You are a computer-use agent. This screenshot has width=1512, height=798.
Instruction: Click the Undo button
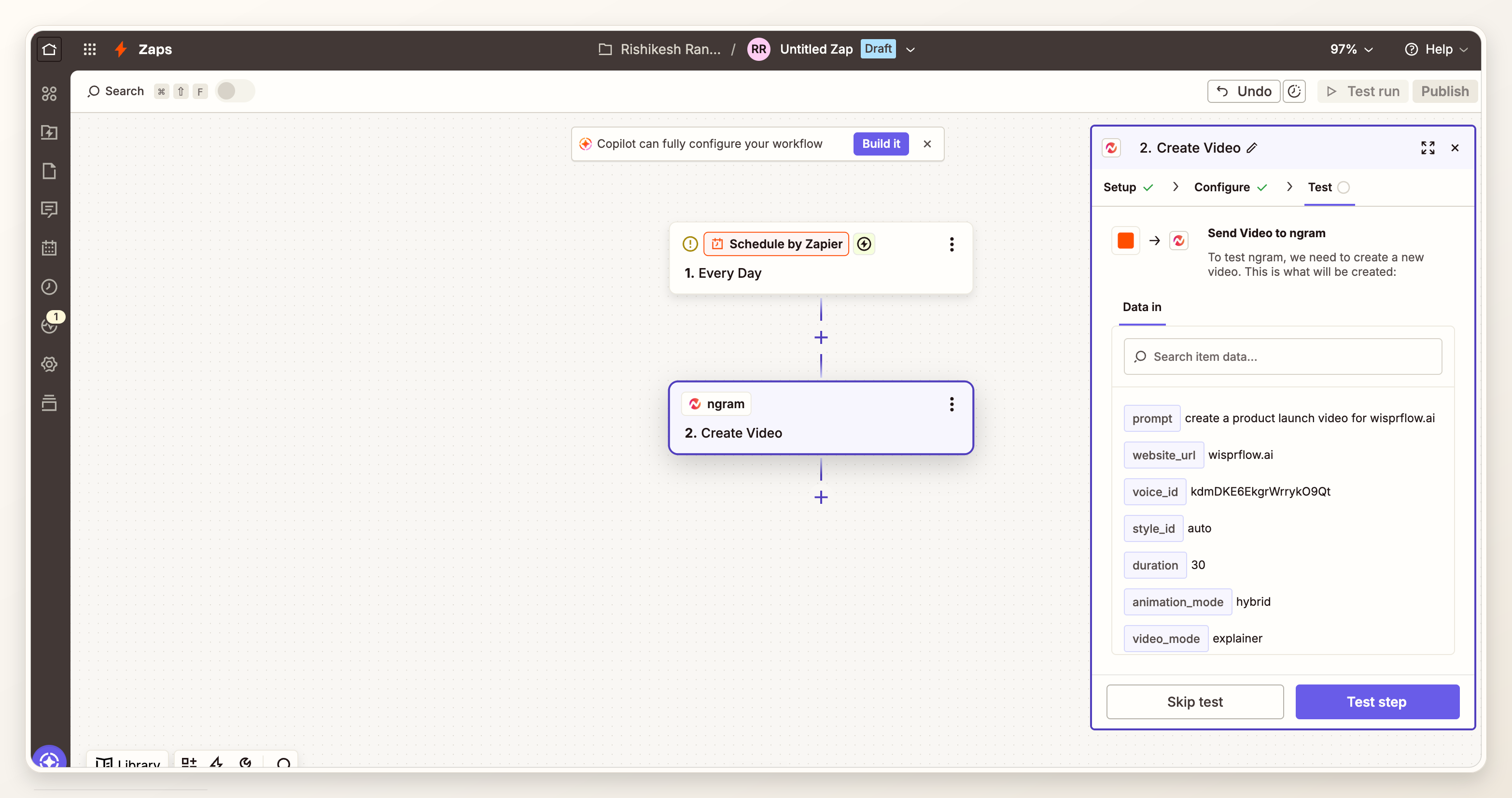pyautogui.click(x=1243, y=91)
